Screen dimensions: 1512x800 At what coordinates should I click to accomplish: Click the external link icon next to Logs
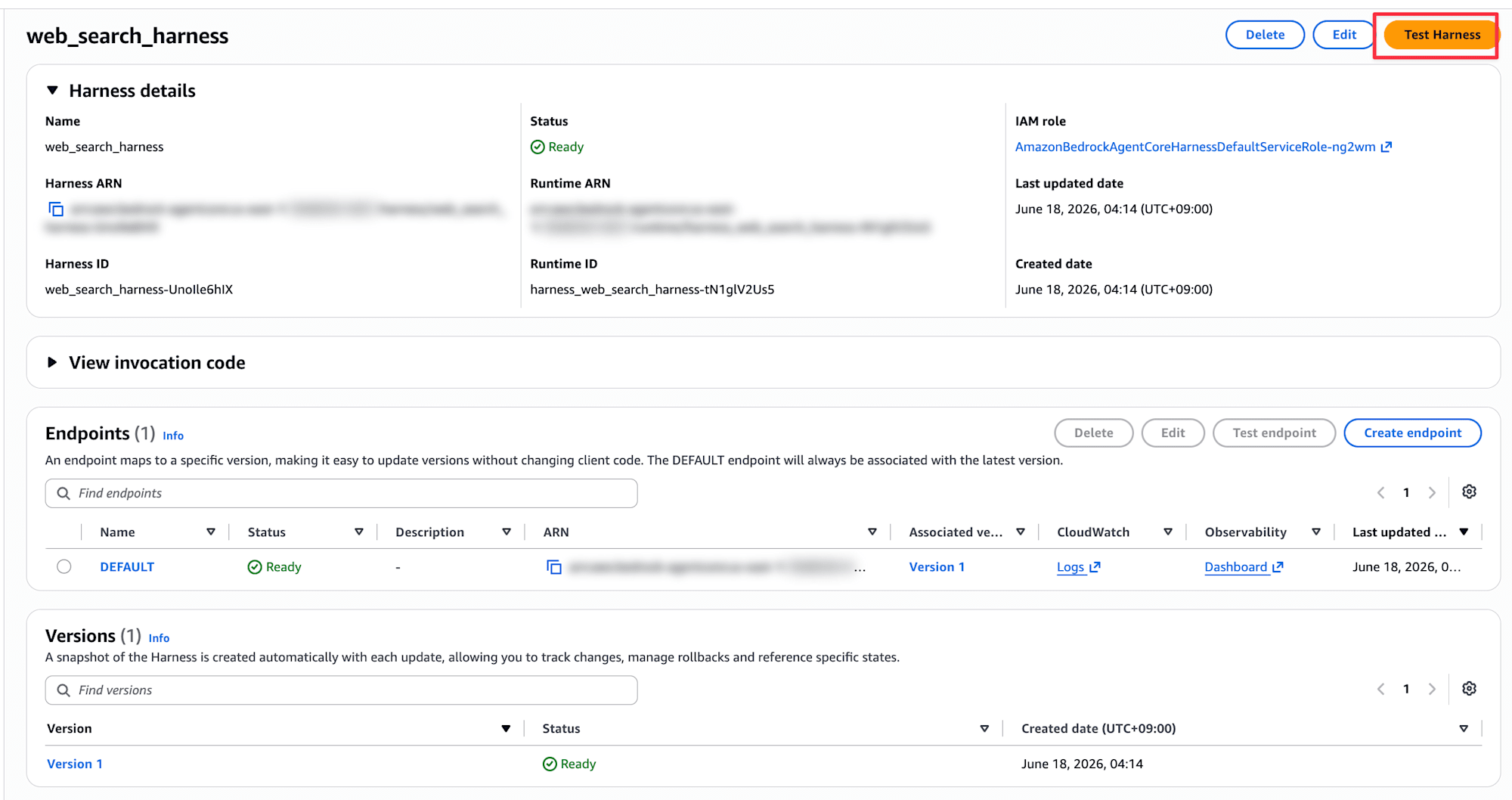point(1095,567)
